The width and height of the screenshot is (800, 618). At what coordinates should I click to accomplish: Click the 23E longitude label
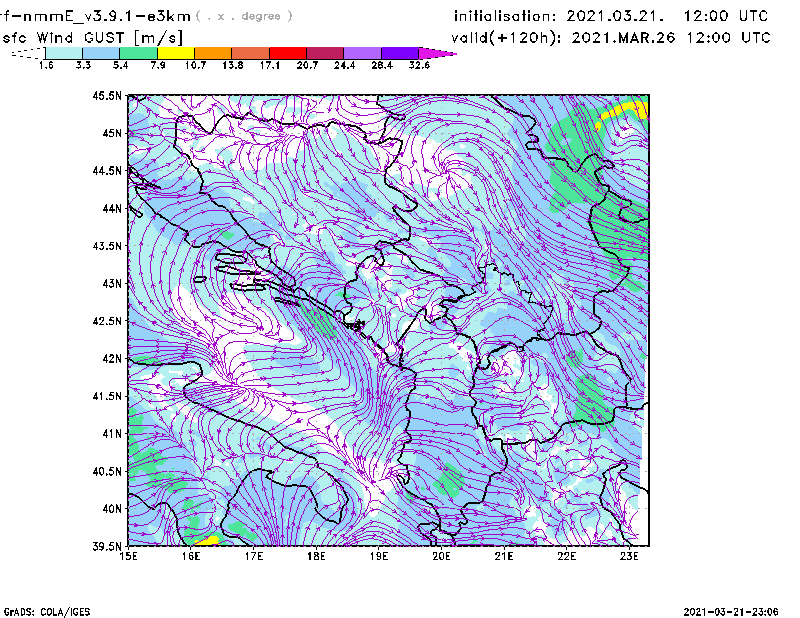pyautogui.click(x=629, y=556)
